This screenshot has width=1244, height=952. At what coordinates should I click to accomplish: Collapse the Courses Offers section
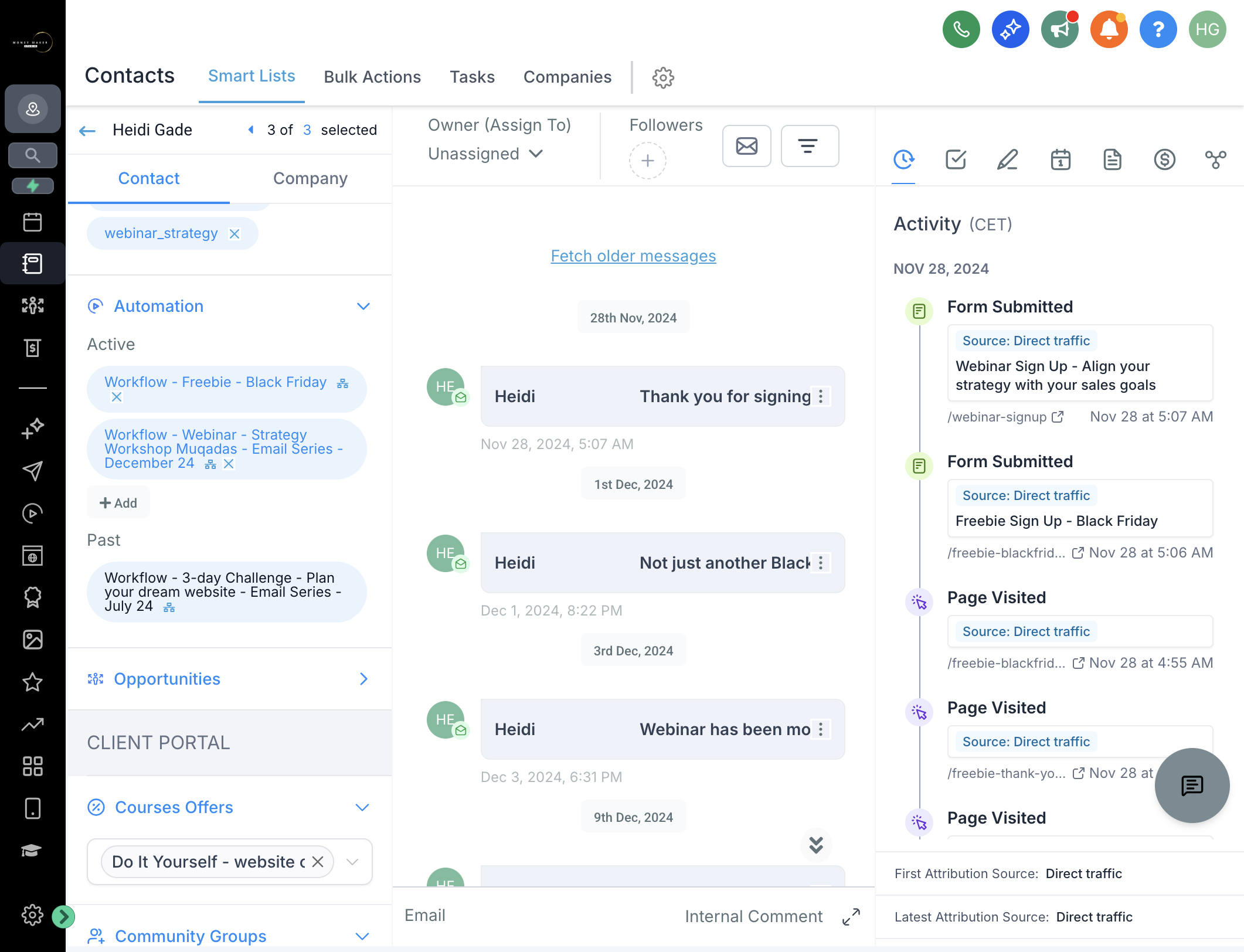point(362,807)
